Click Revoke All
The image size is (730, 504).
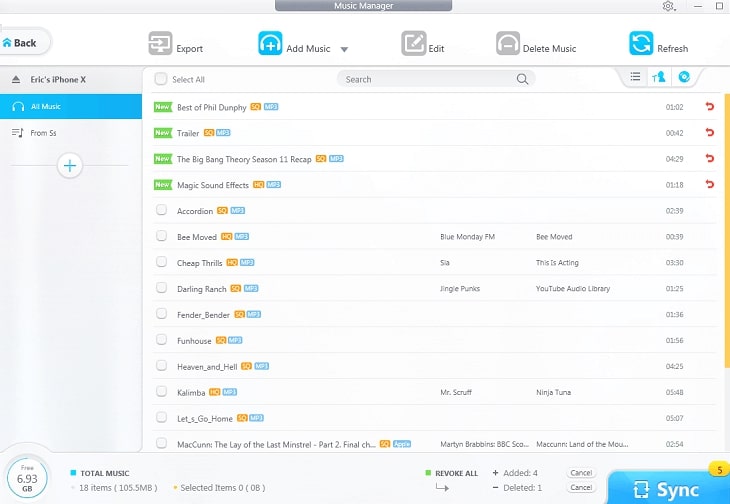pyautogui.click(x=456, y=473)
